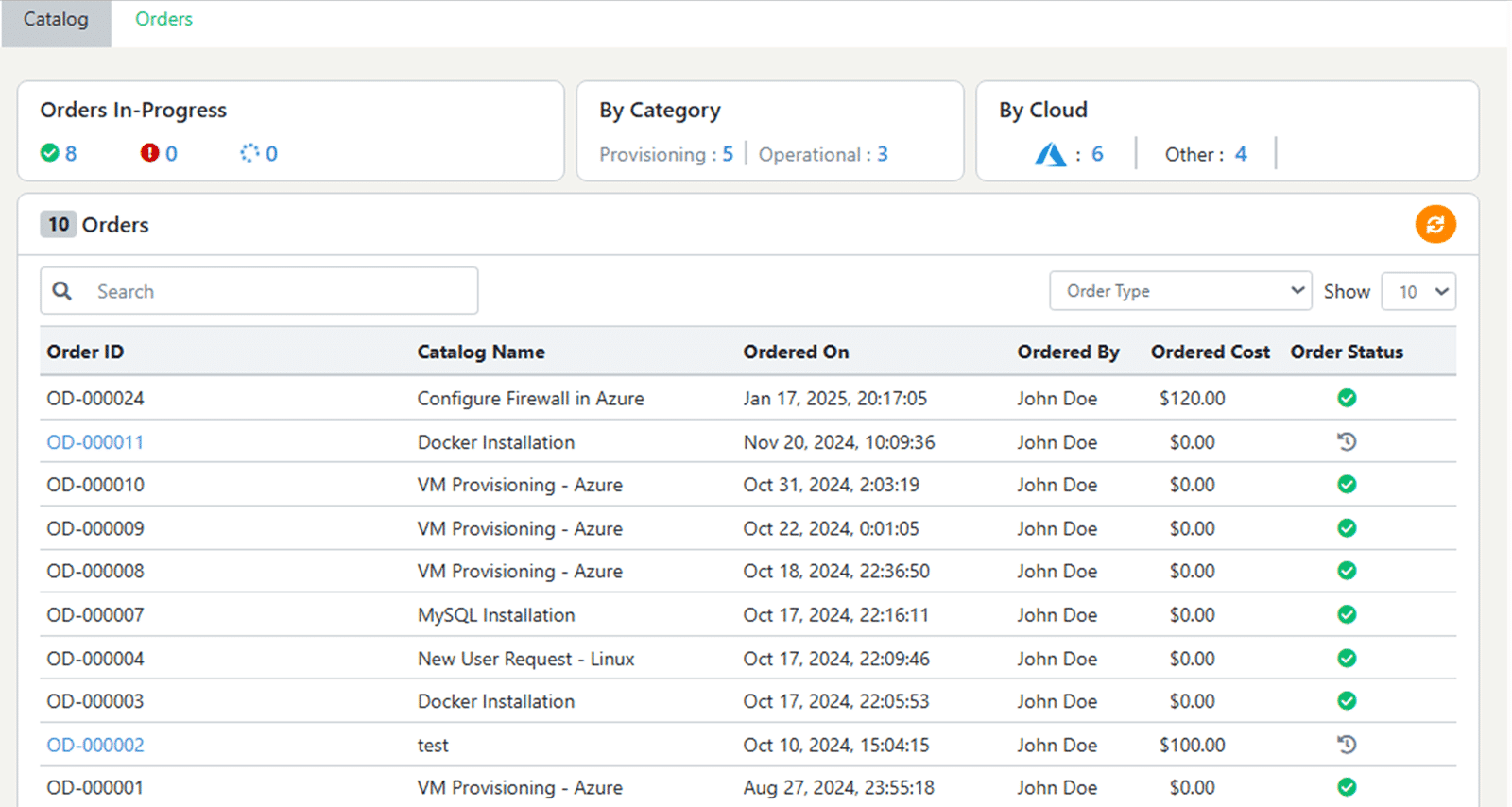
Task: Focus the Search orders input field
Action: pyautogui.click(x=279, y=291)
